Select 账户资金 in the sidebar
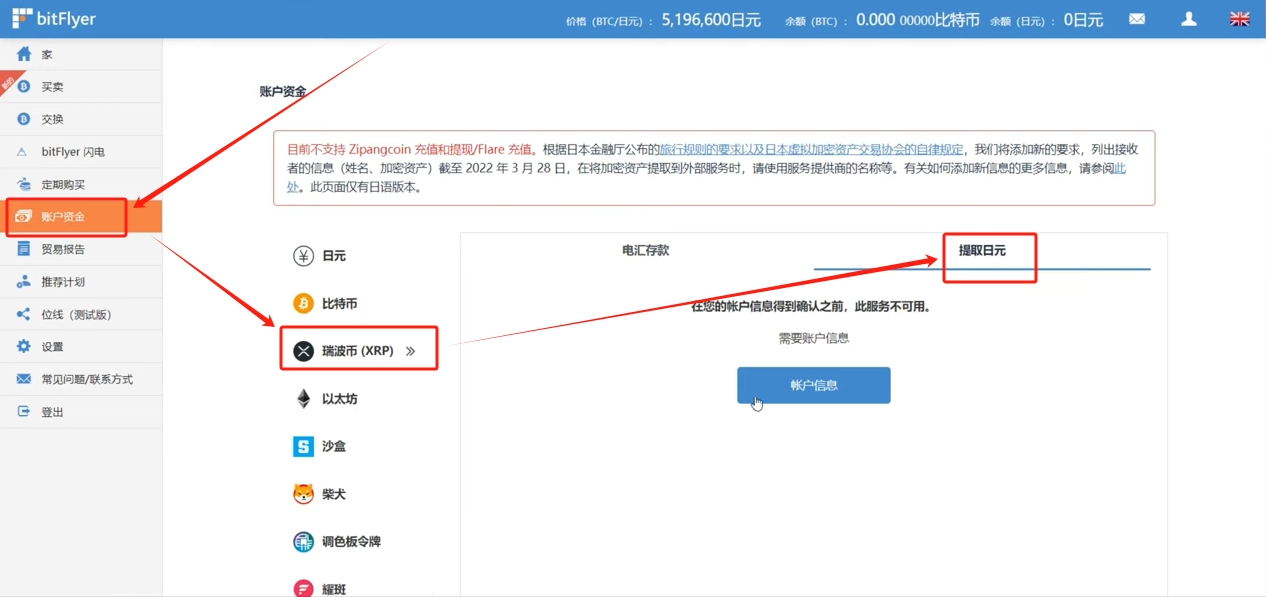The width and height of the screenshot is (1266, 597). click(81, 217)
